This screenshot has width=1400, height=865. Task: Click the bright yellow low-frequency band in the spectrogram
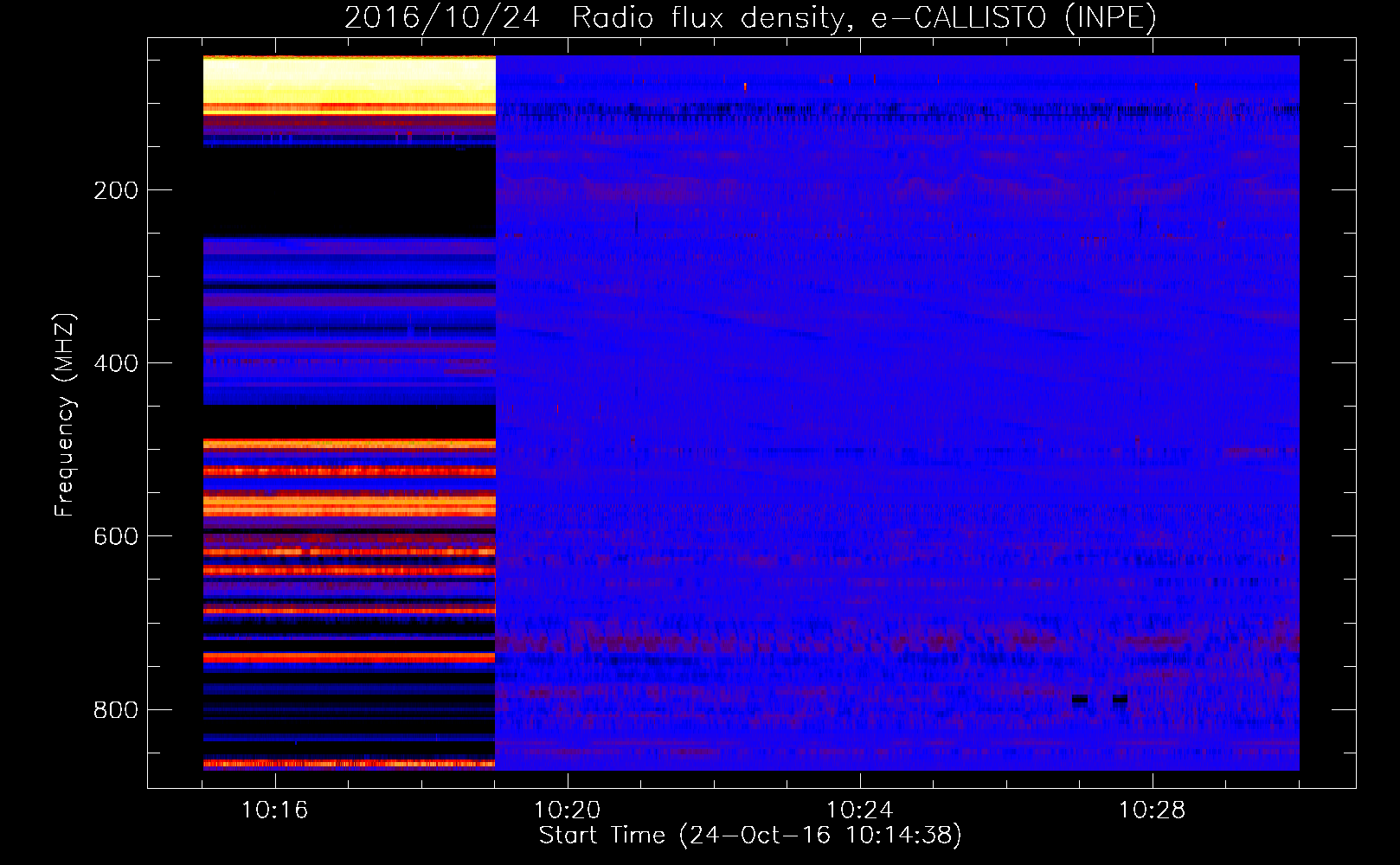(349, 80)
